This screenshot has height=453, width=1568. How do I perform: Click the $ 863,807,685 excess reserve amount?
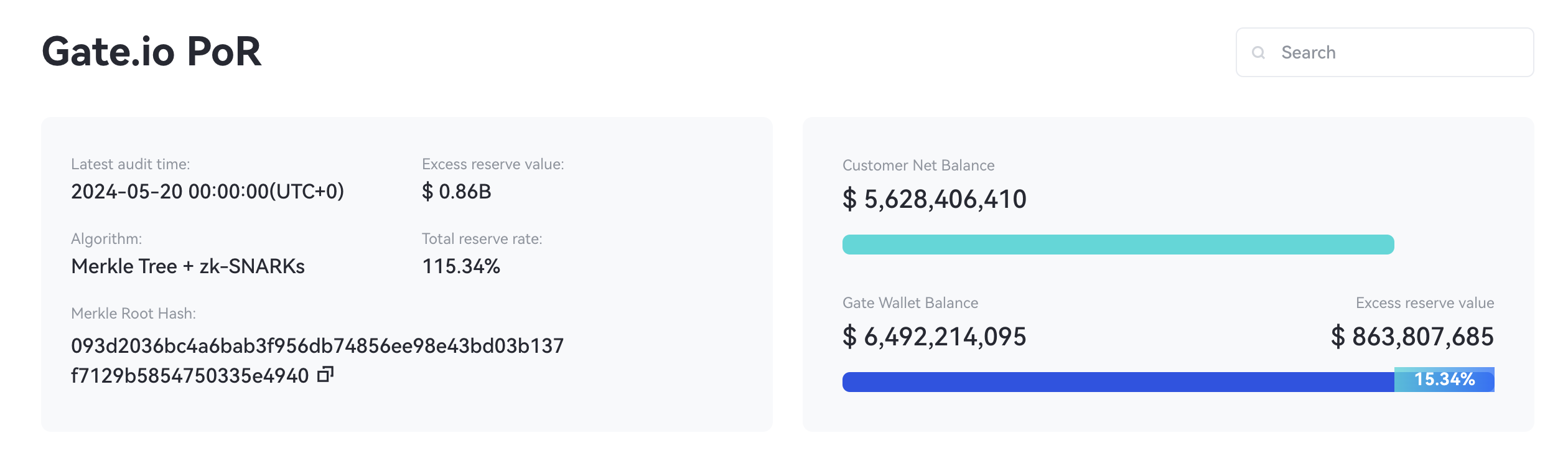(x=1412, y=337)
